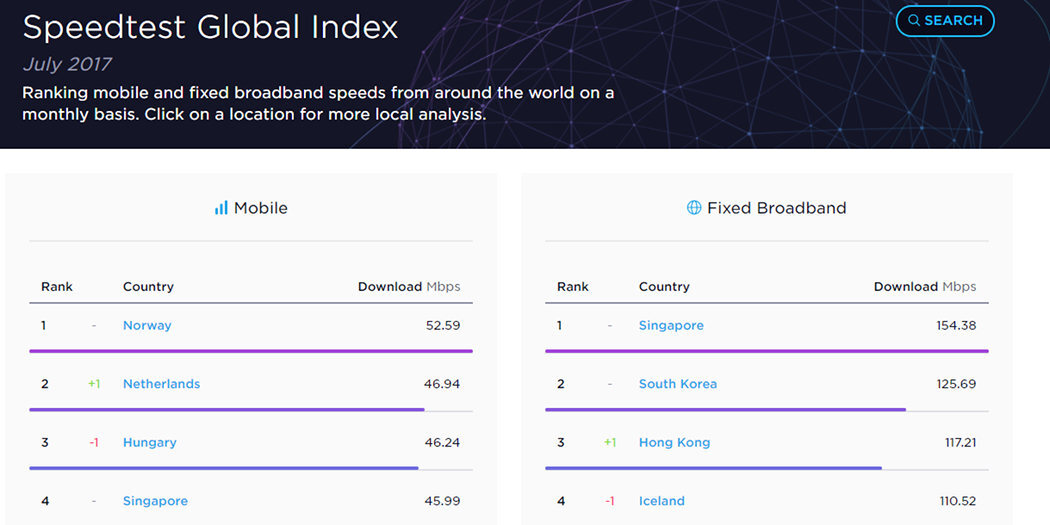
Task: Open Singapore in the Mobile ranking
Action: (x=155, y=501)
